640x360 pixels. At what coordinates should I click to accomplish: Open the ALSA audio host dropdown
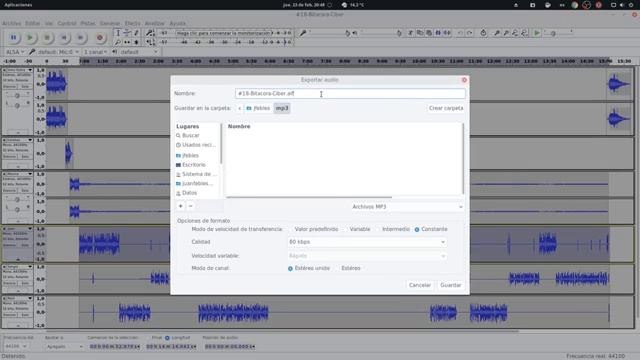coord(14,52)
